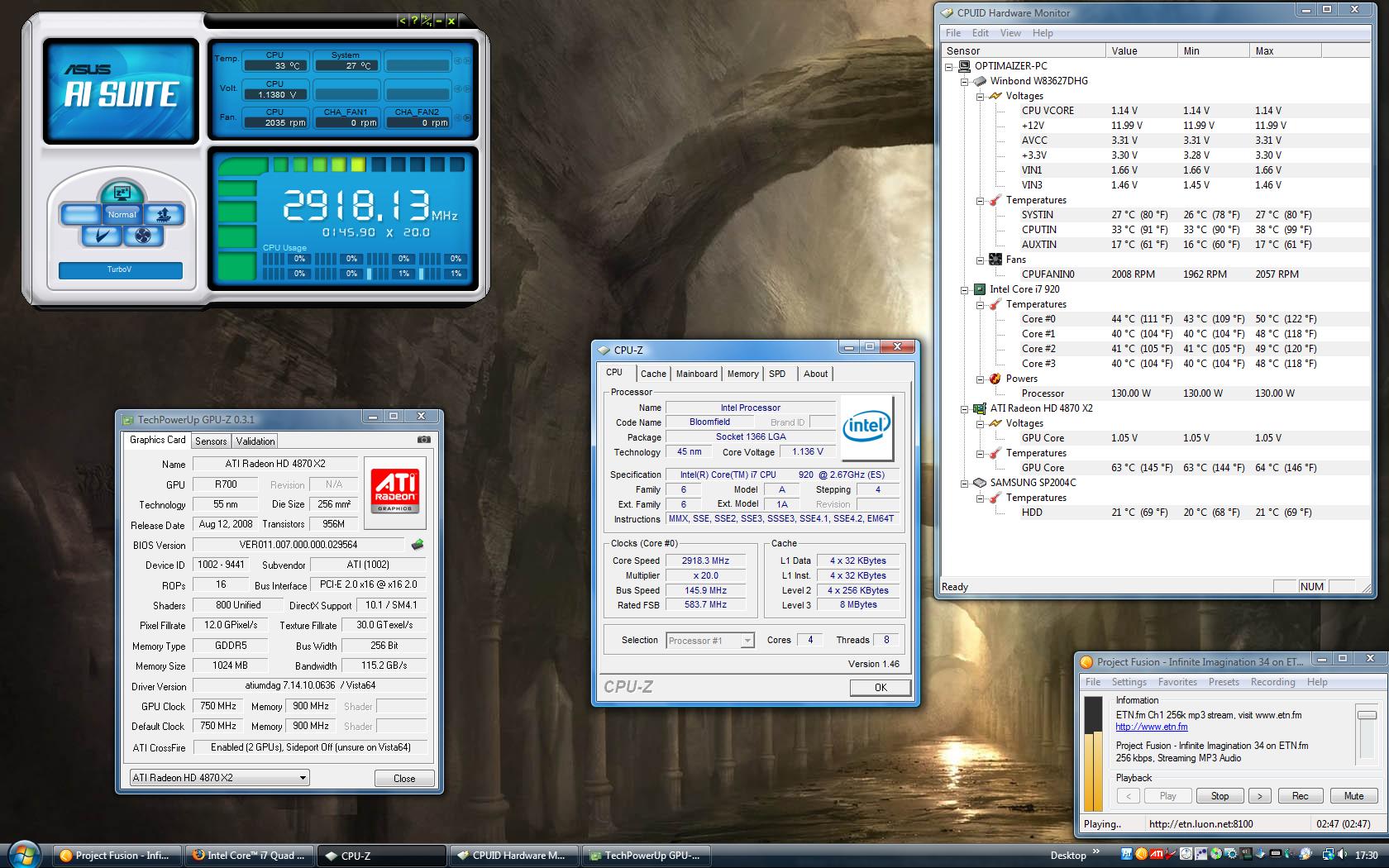This screenshot has width=1389, height=868.
Task: Click the red swoosh tray icon
Action: pos(1170,855)
